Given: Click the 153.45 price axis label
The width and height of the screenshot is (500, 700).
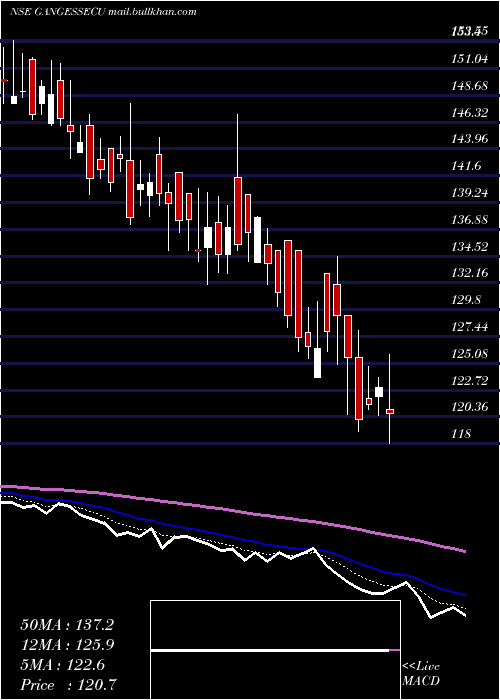Looking at the screenshot, I should coord(468,32).
